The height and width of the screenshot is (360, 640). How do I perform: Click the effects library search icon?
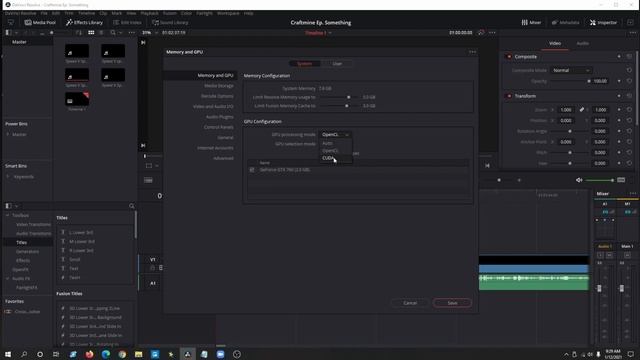[x=131, y=206]
